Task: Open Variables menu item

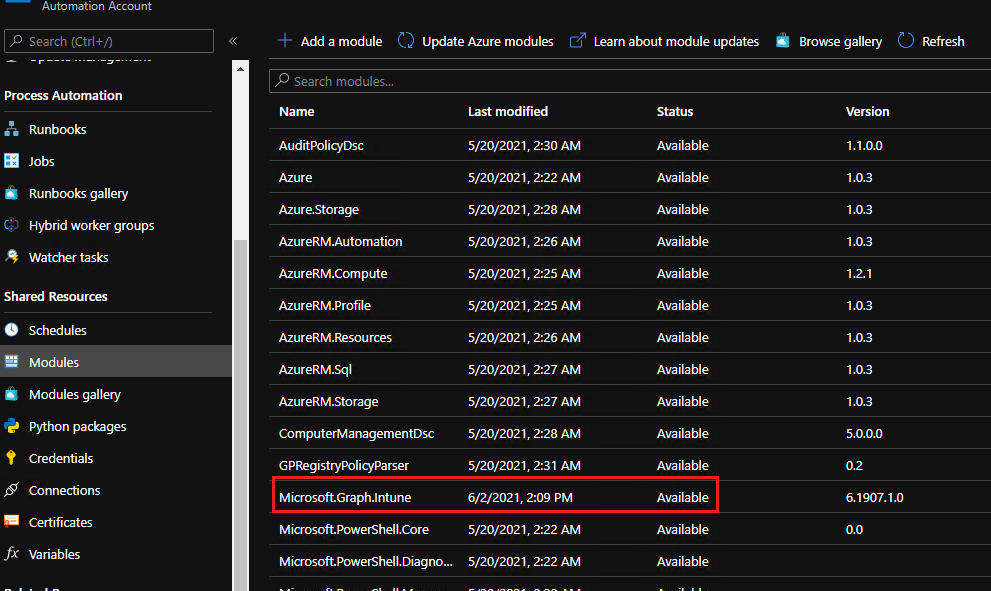Action: (x=54, y=554)
